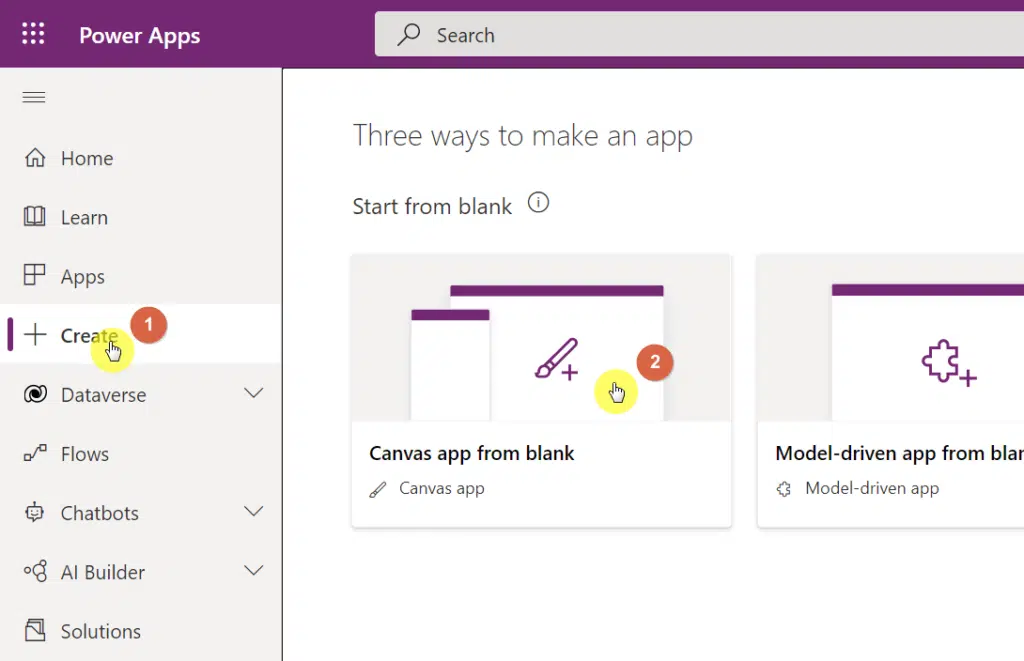The height and width of the screenshot is (661, 1024).
Task: Click the small puzzle icon by Model-driven app
Action: (784, 489)
